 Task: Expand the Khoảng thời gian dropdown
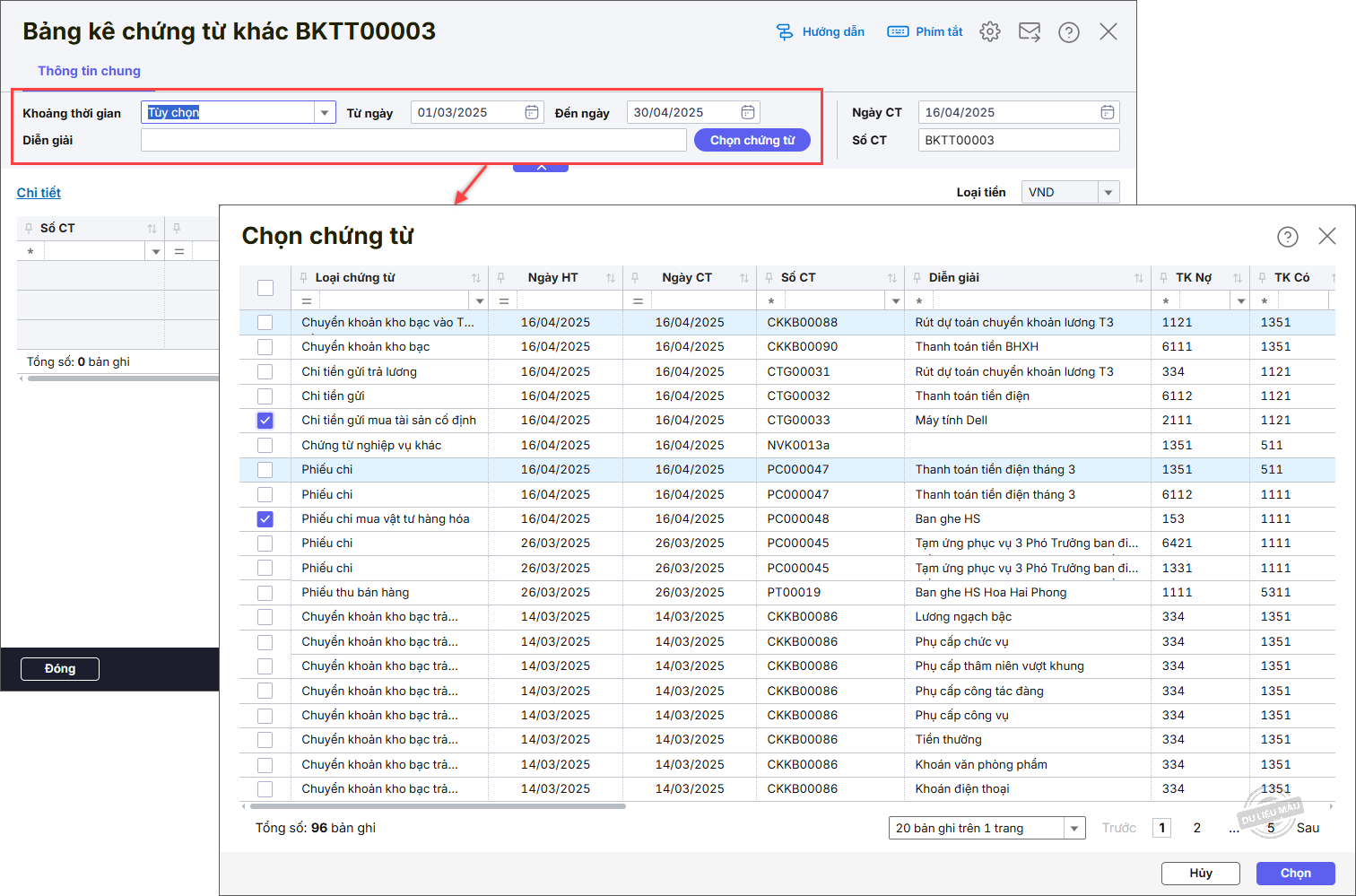coord(325,112)
